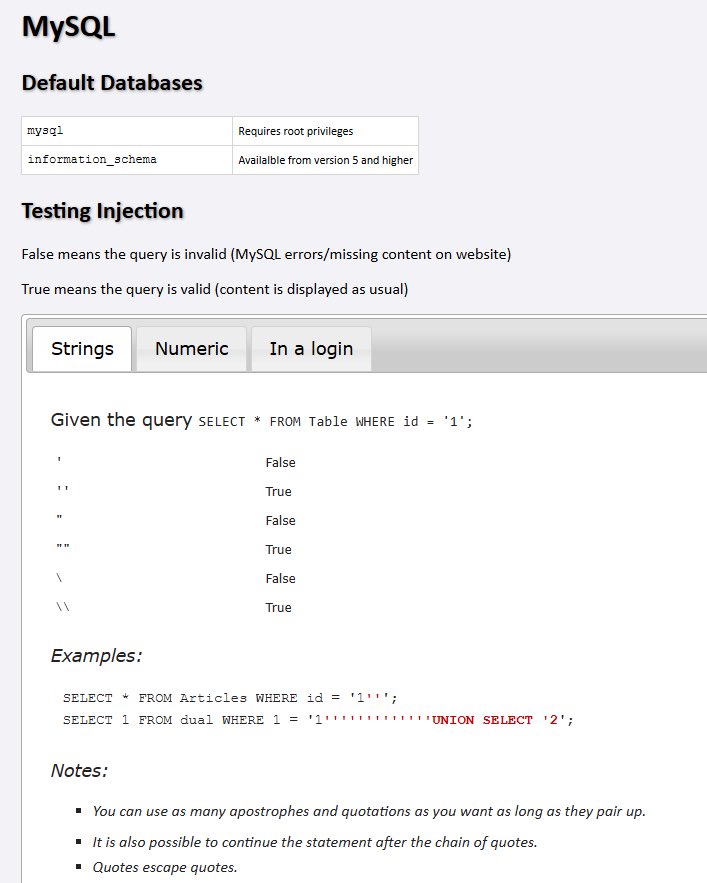707x883 pixels.
Task: Click the 'Given the query' SELECT statement
Action: click(335, 422)
